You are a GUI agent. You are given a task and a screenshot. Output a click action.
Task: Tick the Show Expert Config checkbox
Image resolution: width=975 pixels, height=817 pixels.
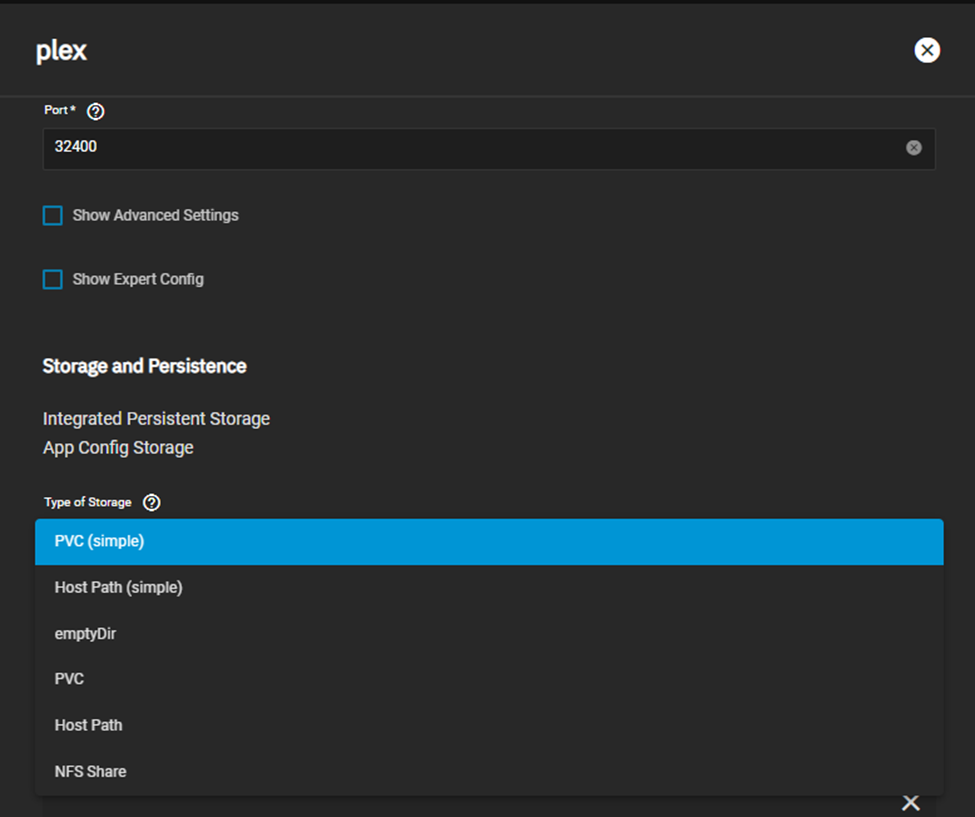click(x=53, y=280)
